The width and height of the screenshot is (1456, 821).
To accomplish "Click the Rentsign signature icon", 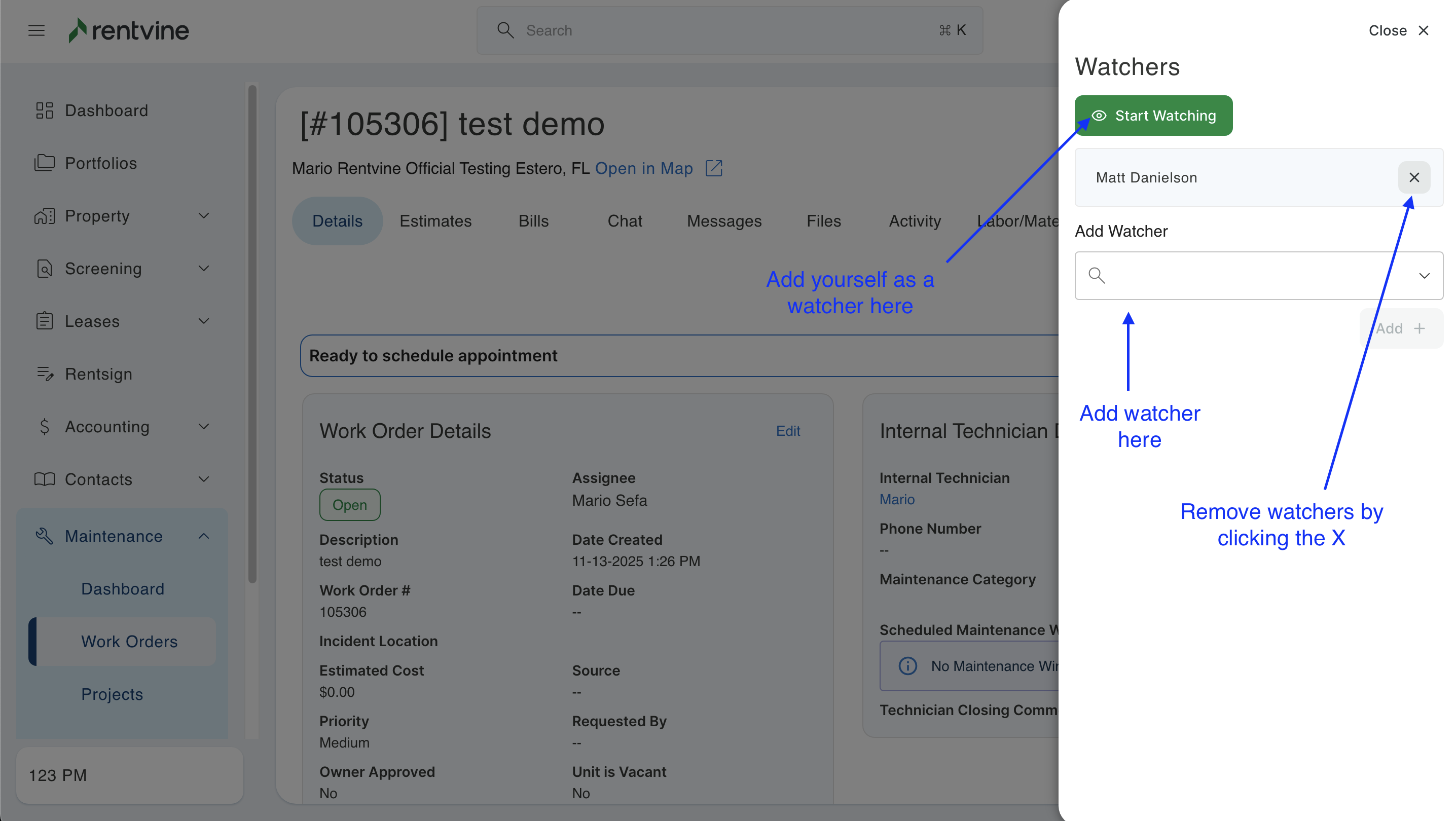I will [x=44, y=374].
